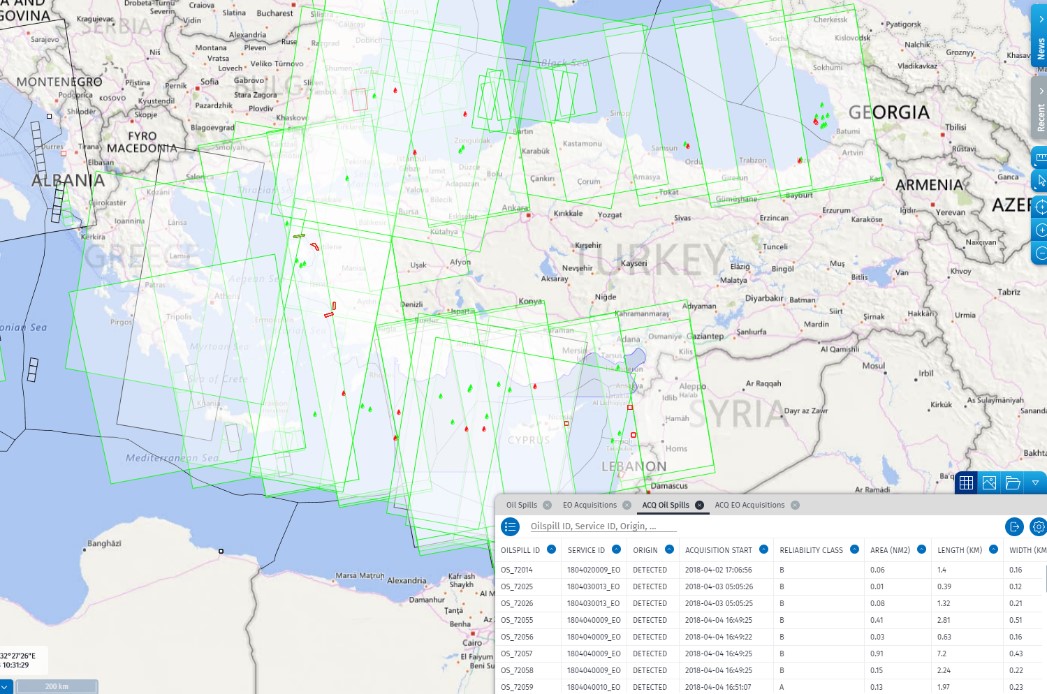The height and width of the screenshot is (694, 1047).
Task: Click the Damascus city label
Action: click(x=669, y=486)
